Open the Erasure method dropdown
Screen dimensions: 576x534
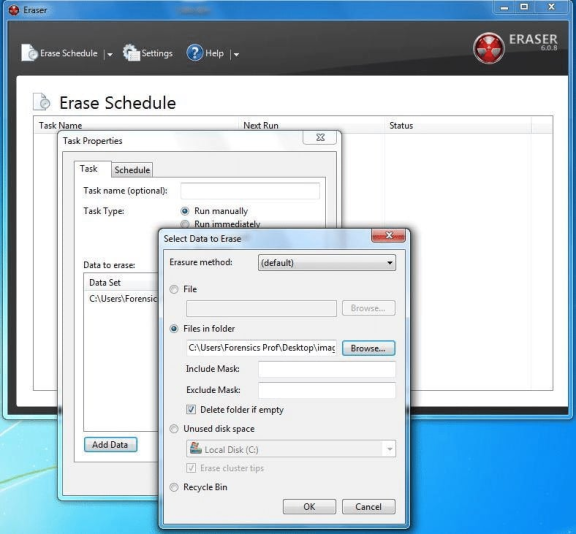[327, 263]
